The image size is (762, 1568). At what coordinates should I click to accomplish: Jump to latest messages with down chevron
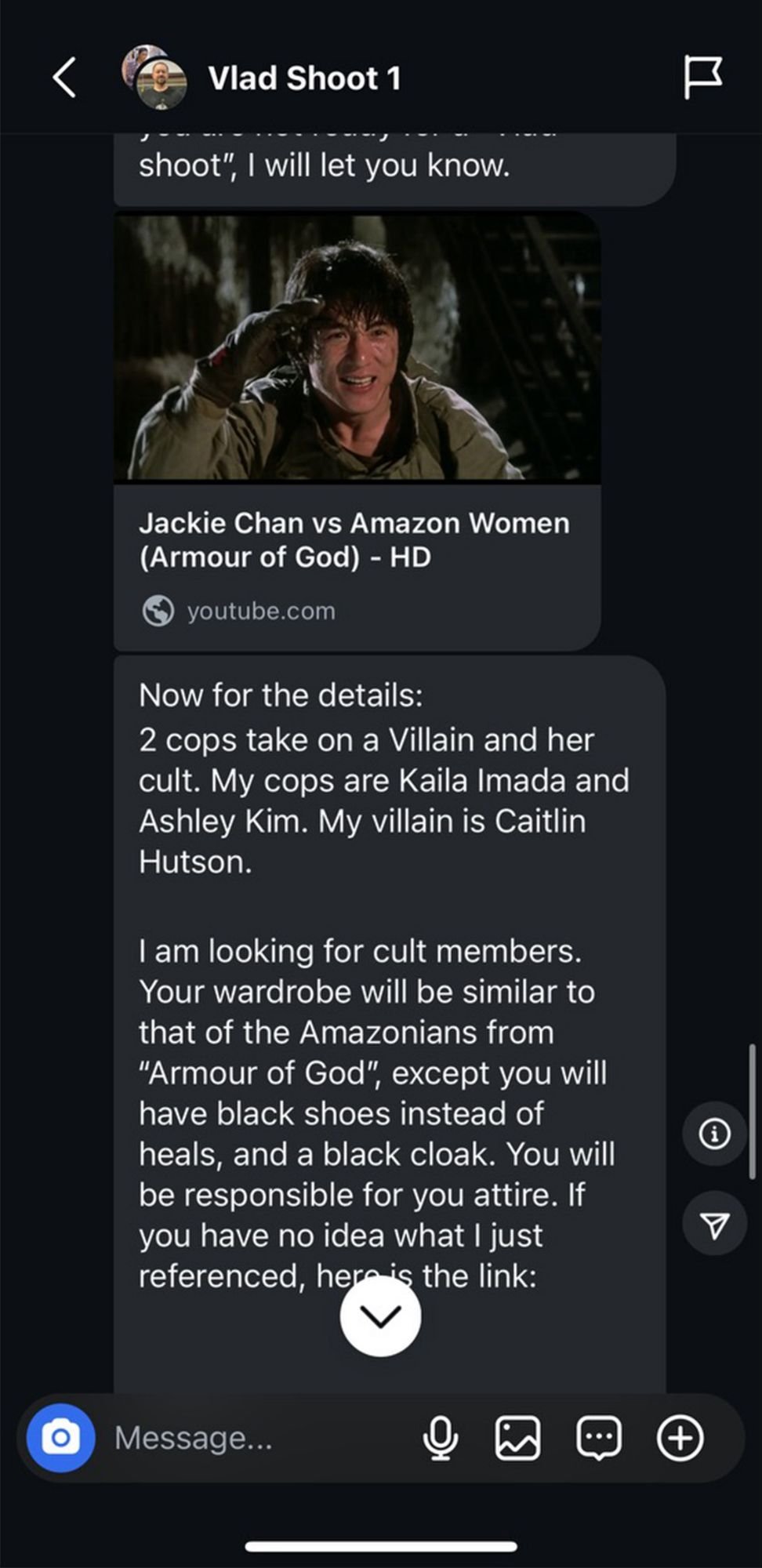pyautogui.click(x=380, y=1316)
